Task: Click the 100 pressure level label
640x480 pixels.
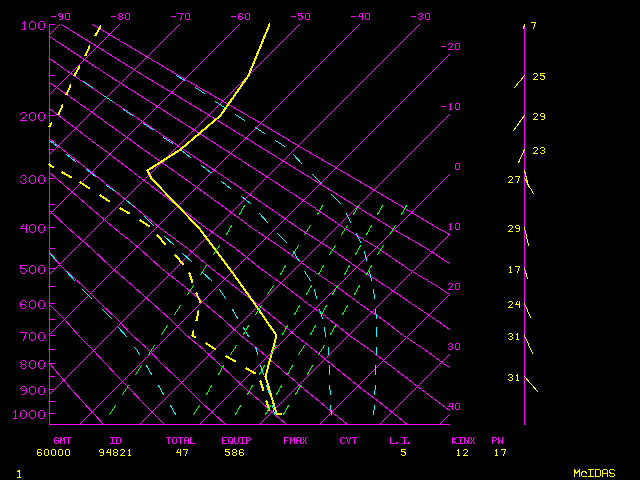Action: pyautogui.click(x=32, y=25)
